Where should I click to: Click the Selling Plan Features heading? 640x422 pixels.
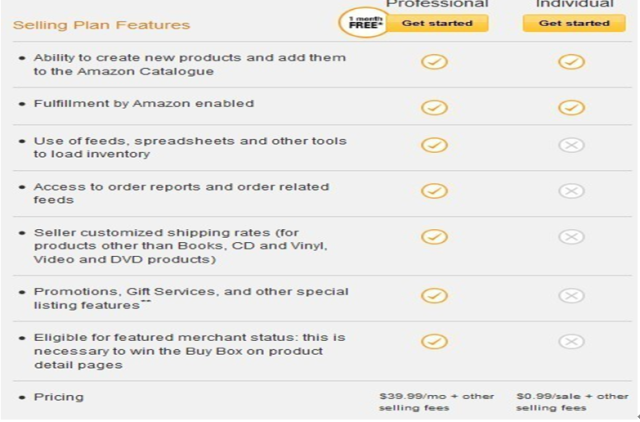(101, 25)
